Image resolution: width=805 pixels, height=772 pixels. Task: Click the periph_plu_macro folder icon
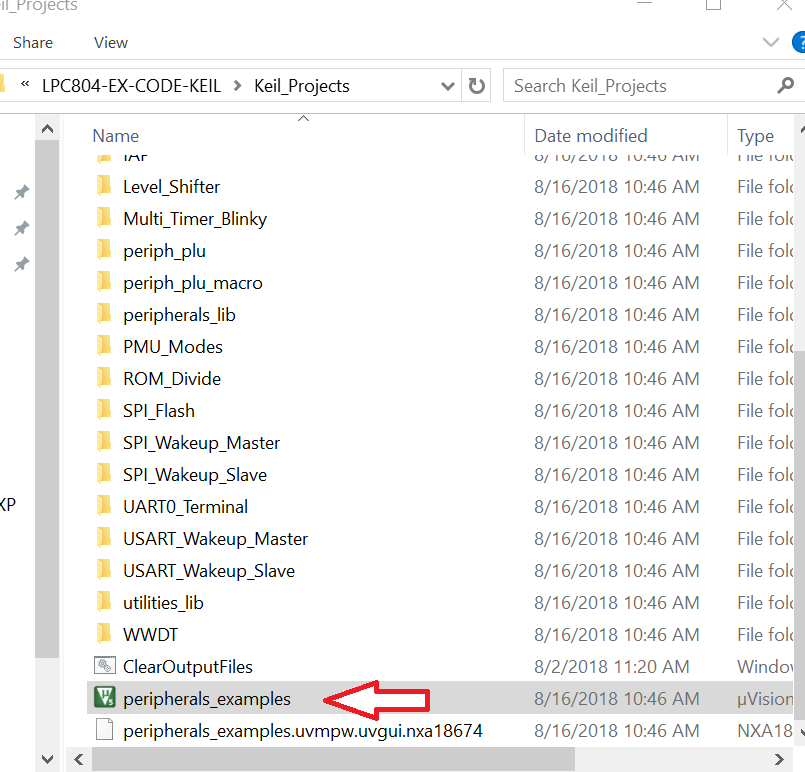[x=104, y=282]
